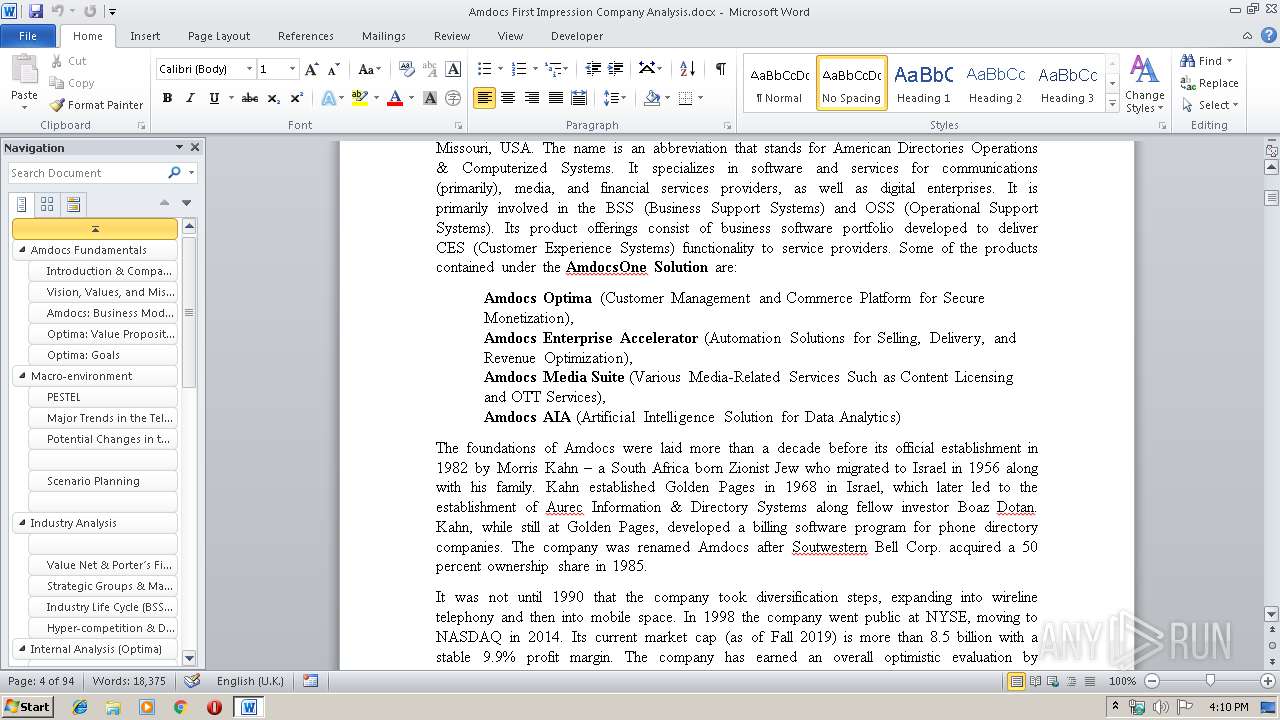Clear formatting from text

[406, 69]
